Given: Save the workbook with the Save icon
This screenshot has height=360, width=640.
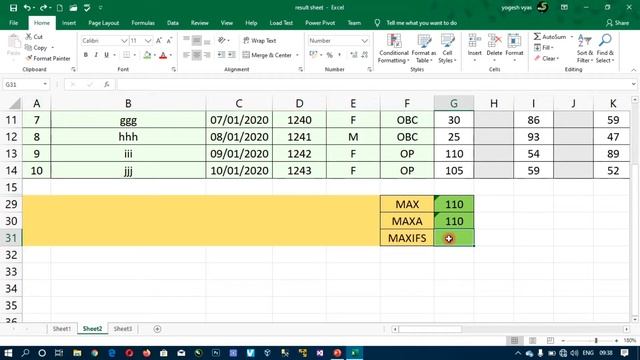Looking at the screenshot, I should [x=13, y=7].
